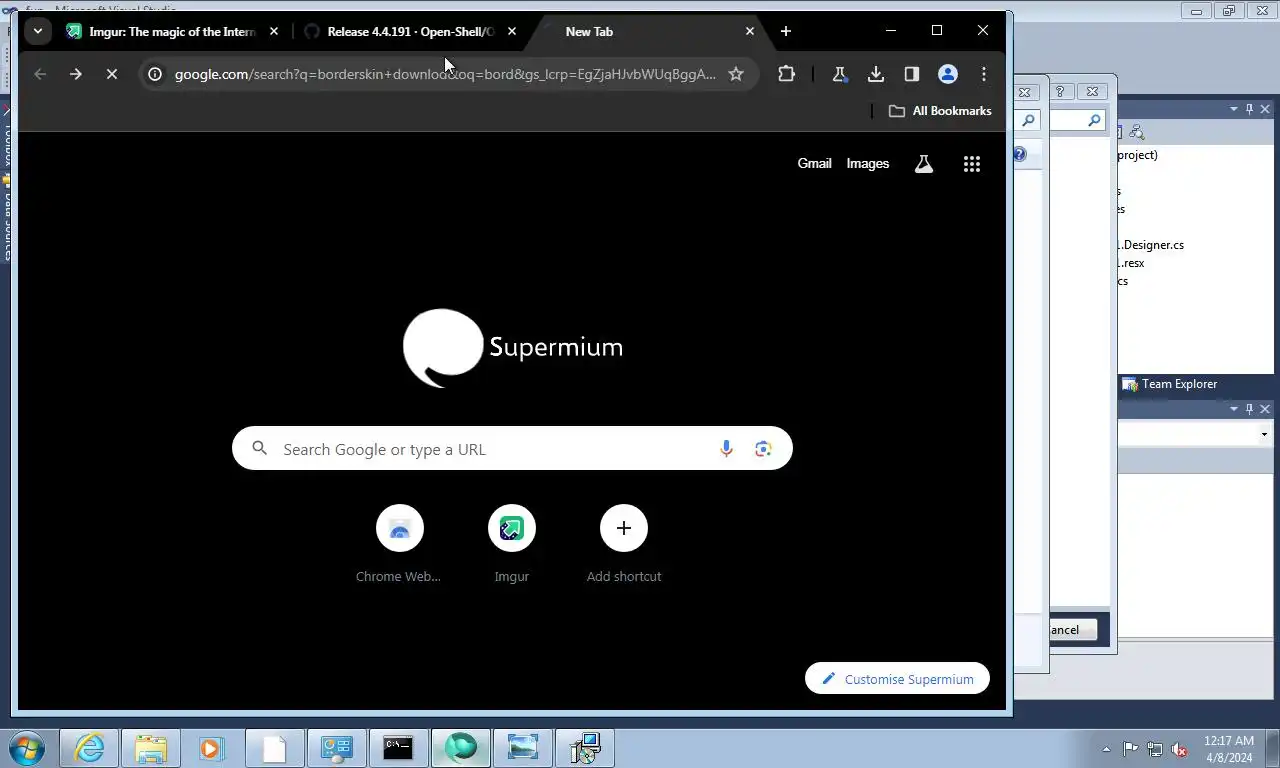Go back using the browser back arrow
The height and width of the screenshot is (768, 1280).
(40, 74)
